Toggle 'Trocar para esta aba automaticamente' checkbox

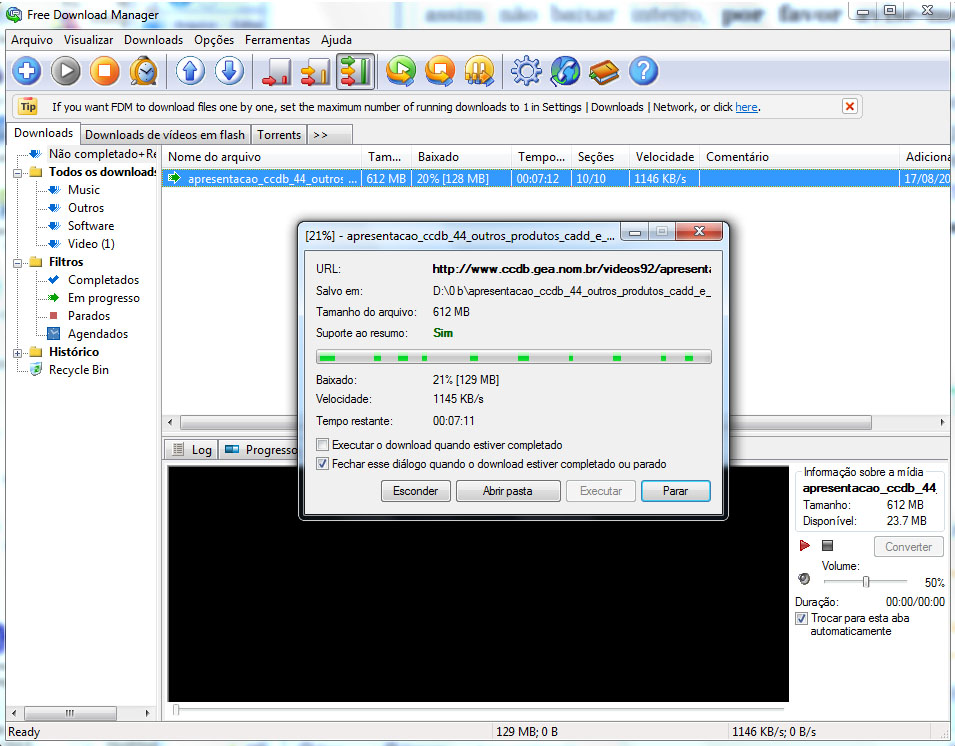pyautogui.click(x=801, y=619)
